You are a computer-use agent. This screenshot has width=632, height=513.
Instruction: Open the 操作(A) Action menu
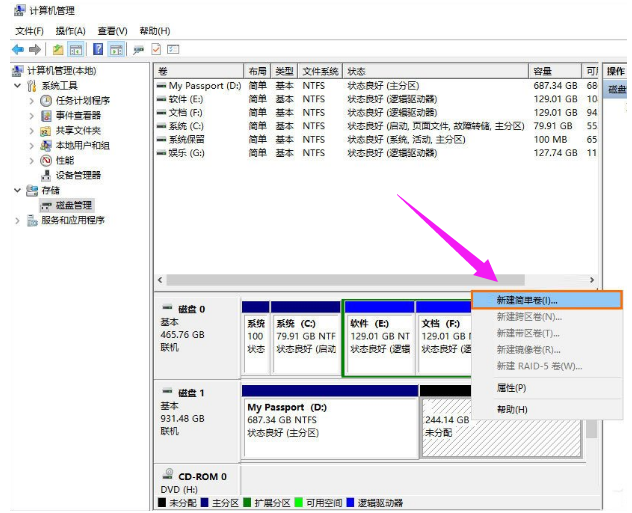click(x=71, y=31)
